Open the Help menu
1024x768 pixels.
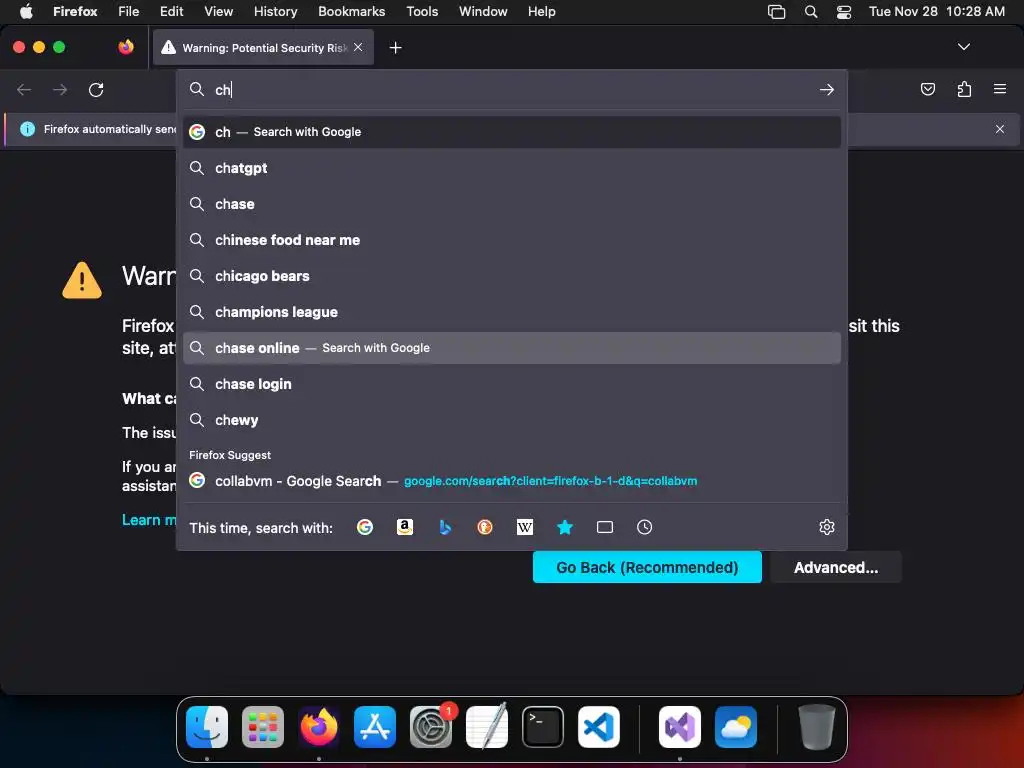tap(541, 11)
